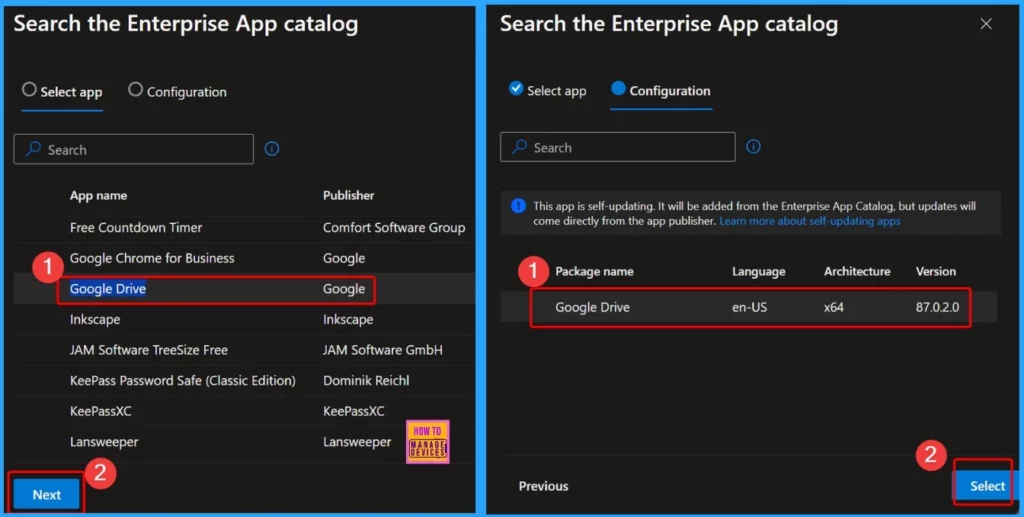Sort by 'App name' column header

99,195
